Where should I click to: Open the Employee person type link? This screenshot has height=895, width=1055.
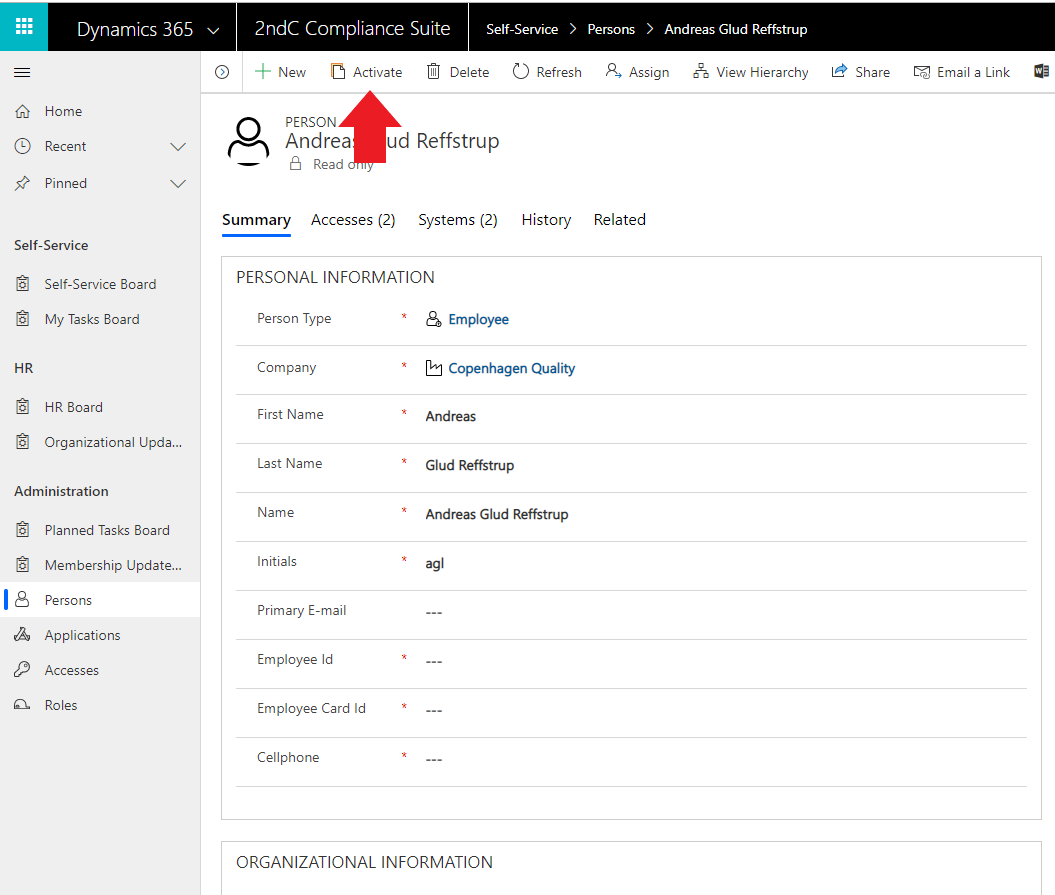click(x=478, y=319)
